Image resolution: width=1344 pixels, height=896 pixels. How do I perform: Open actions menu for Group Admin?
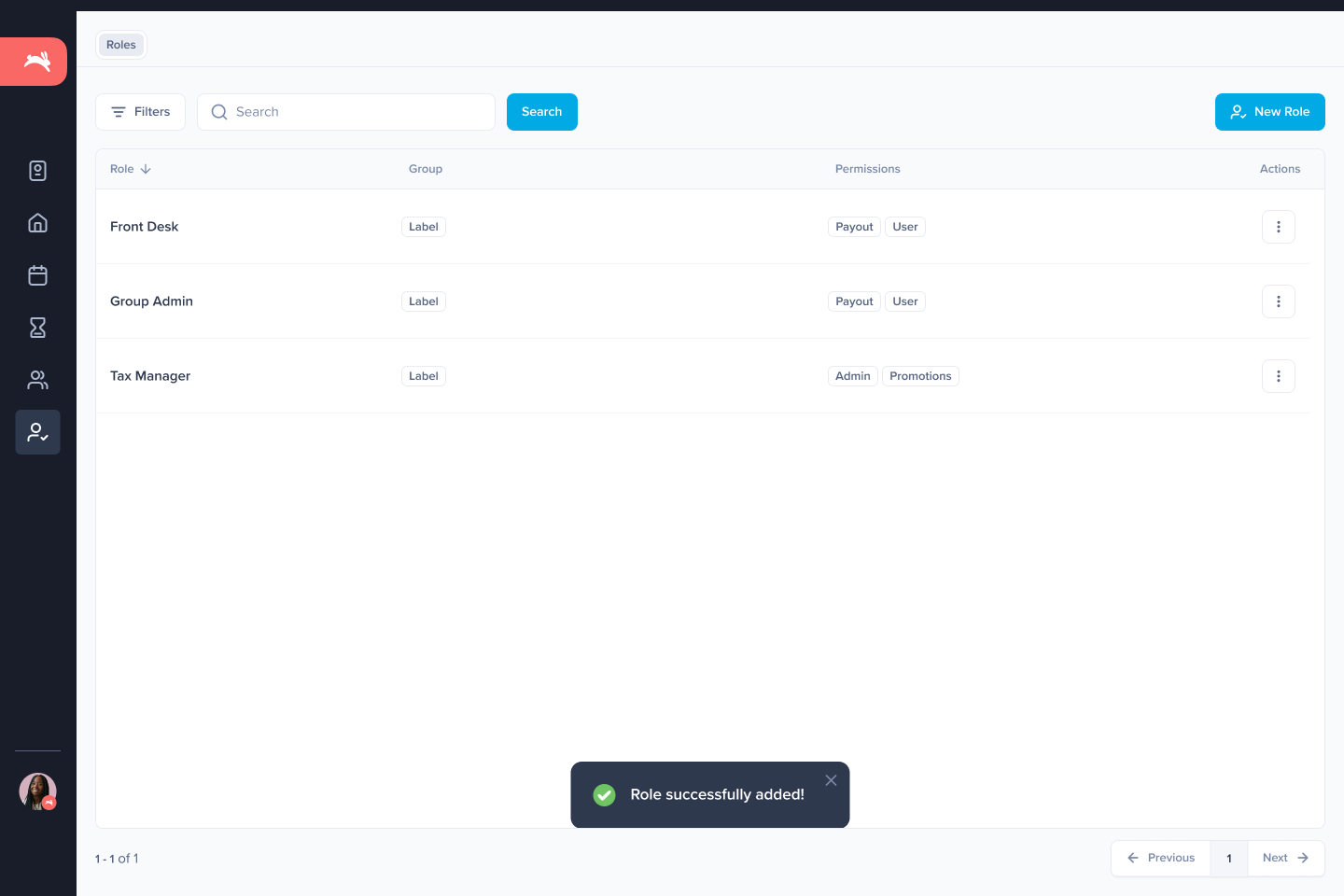click(x=1279, y=301)
